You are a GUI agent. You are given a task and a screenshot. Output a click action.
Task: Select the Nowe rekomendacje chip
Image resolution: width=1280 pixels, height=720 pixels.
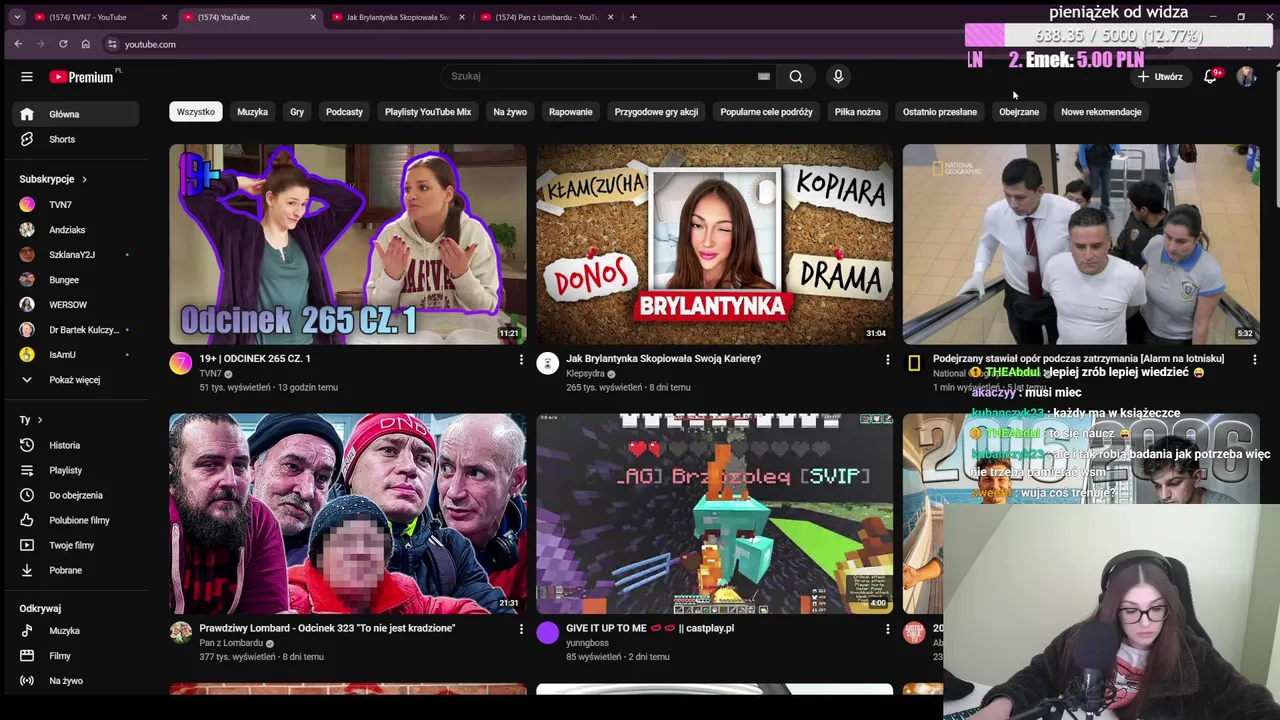pos(1101,112)
